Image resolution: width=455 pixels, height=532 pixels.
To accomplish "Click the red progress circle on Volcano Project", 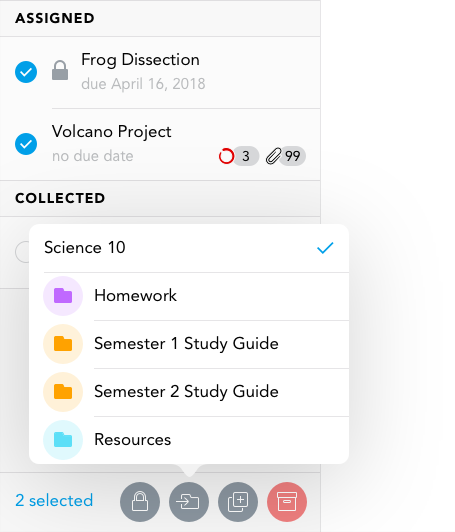I will pos(226,156).
